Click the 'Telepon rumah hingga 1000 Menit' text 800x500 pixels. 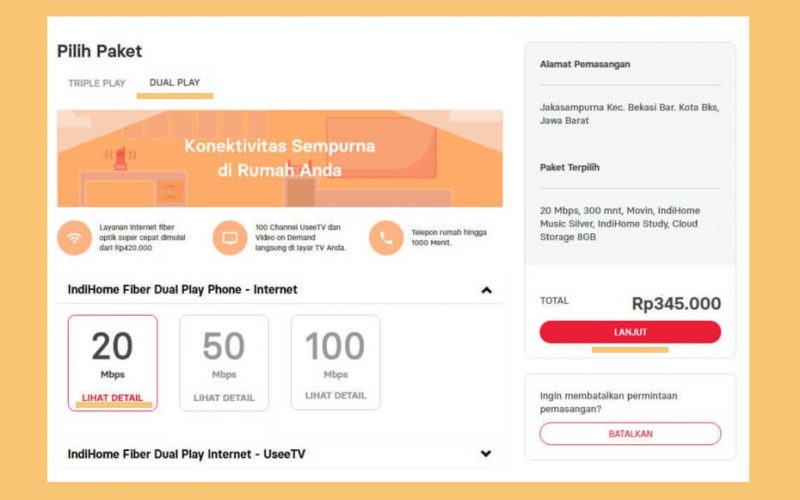click(x=449, y=237)
